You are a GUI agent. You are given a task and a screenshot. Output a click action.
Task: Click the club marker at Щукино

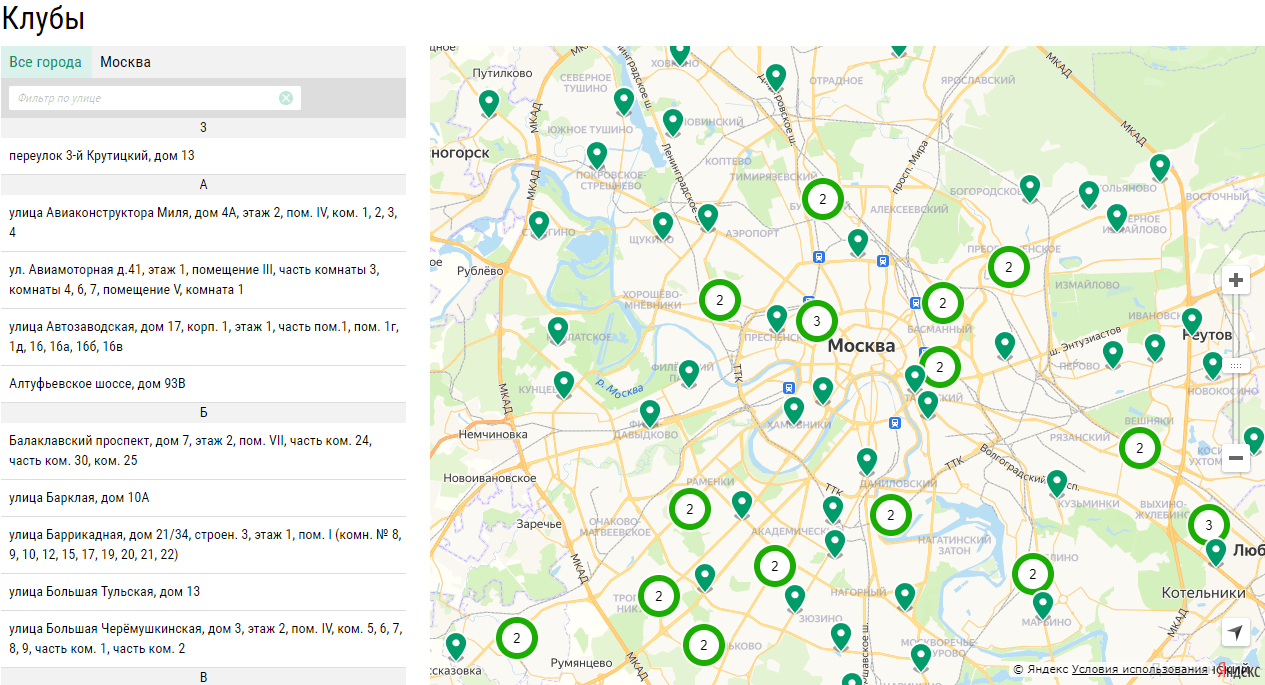coord(663,226)
